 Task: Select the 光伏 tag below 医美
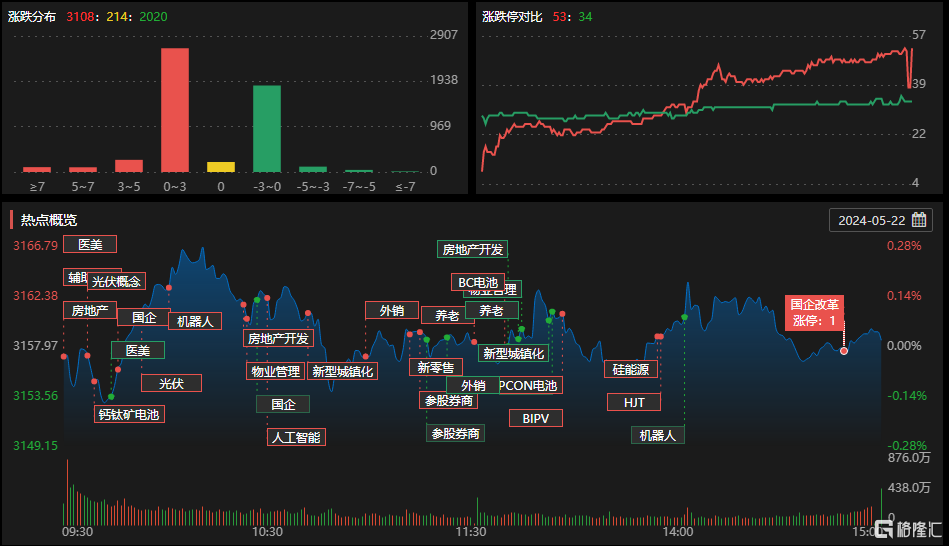[x=171, y=383]
